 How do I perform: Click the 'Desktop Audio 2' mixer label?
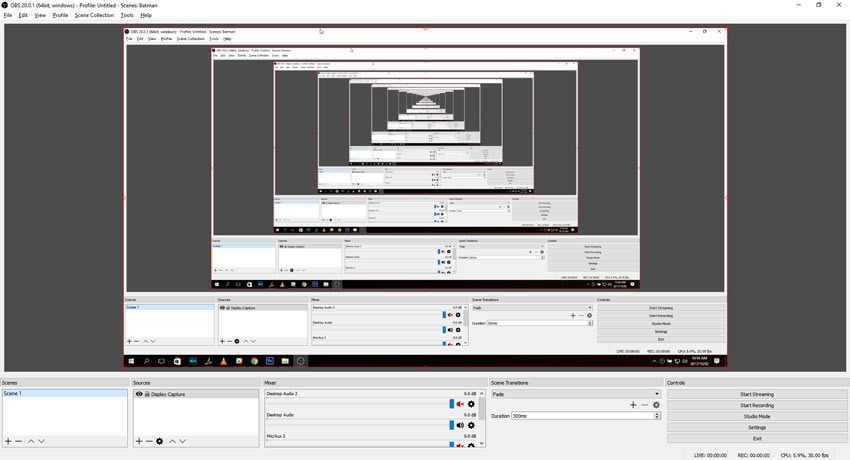click(x=282, y=393)
